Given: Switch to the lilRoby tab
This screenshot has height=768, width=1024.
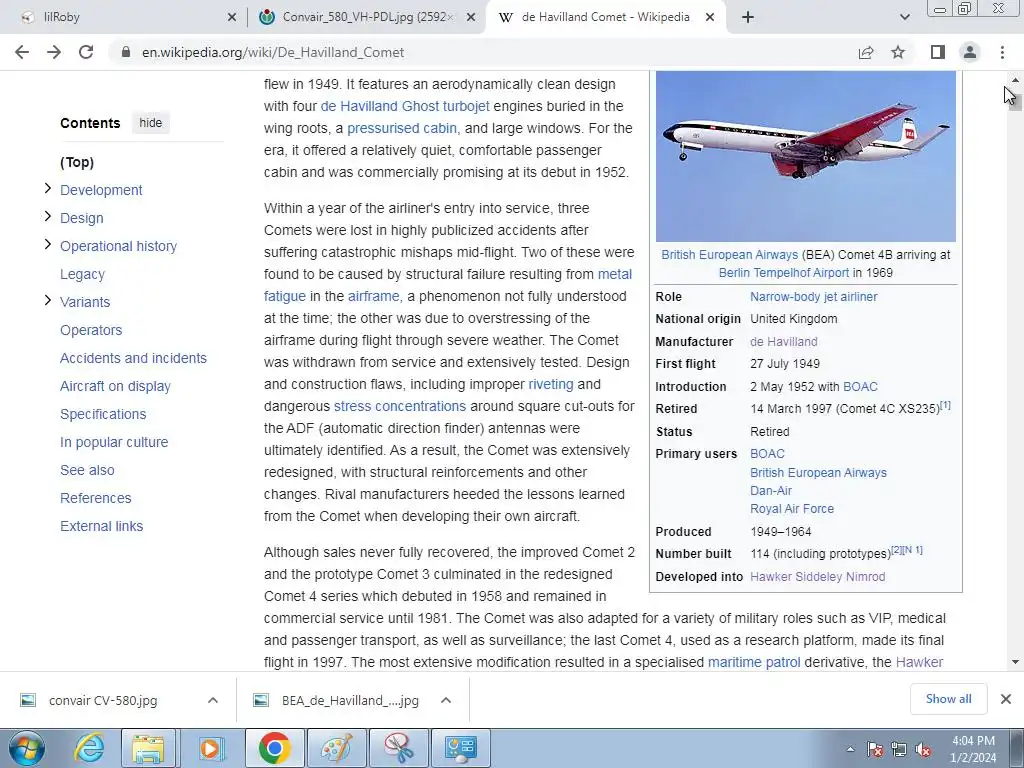Looking at the screenshot, I should [x=124, y=18].
